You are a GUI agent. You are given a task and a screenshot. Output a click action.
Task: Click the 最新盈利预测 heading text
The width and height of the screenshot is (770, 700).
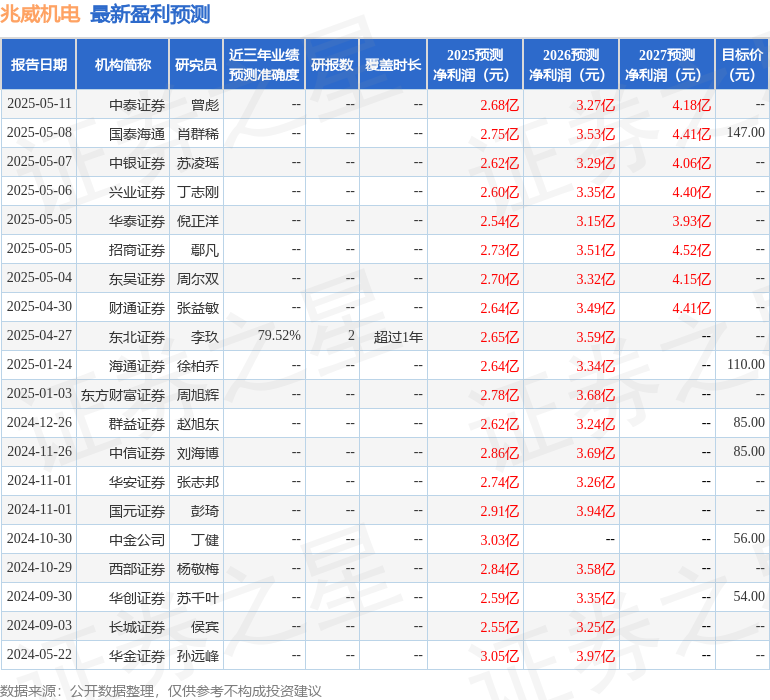click(x=150, y=14)
